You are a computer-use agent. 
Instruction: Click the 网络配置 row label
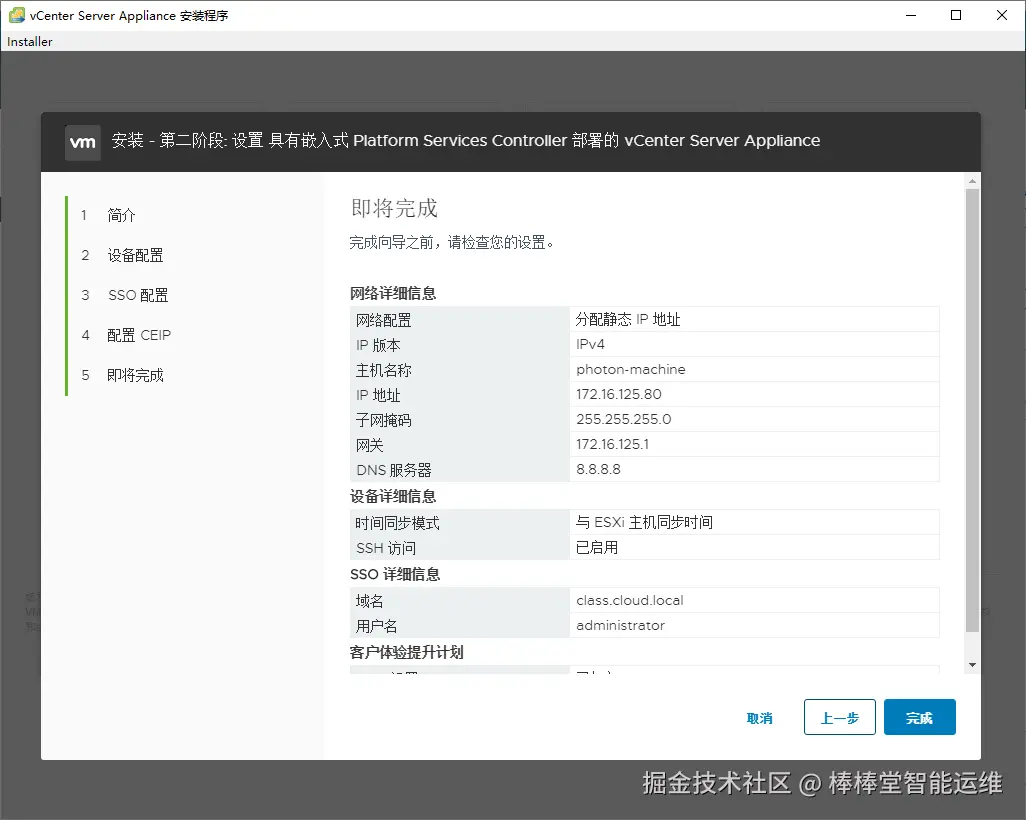tap(383, 320)
